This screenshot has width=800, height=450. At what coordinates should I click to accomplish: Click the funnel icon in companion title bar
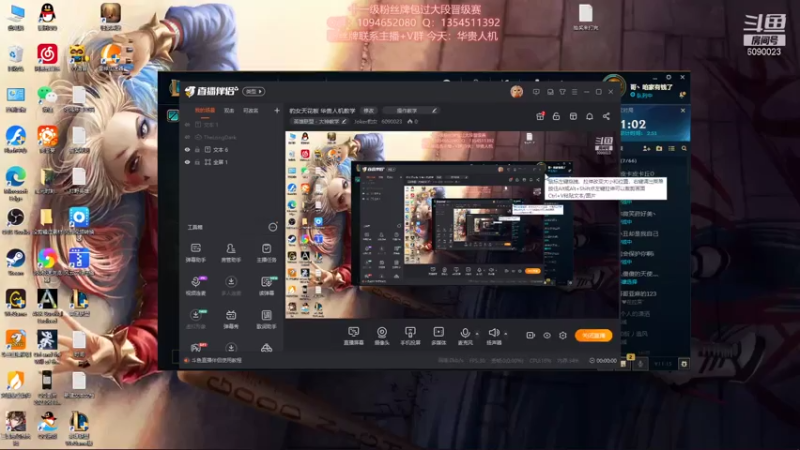pyautogui.click(x=562, y=92)
